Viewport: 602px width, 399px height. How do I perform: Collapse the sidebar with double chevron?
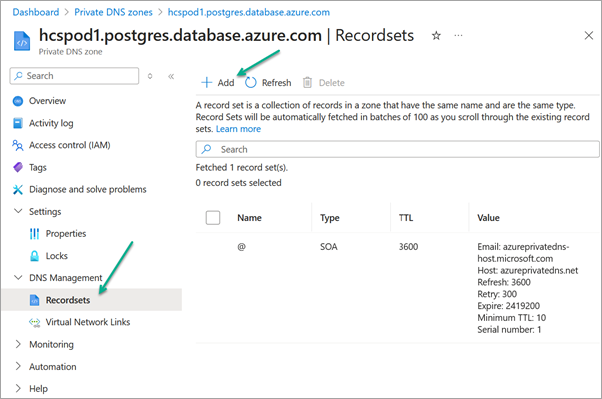tap(171, 76)
